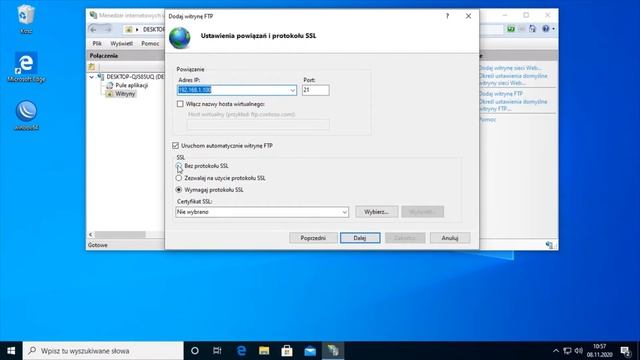Enable Włącz nazwy hosta wirtualnego checkbox
Viewport: 640px width, 360px height.
180,104
